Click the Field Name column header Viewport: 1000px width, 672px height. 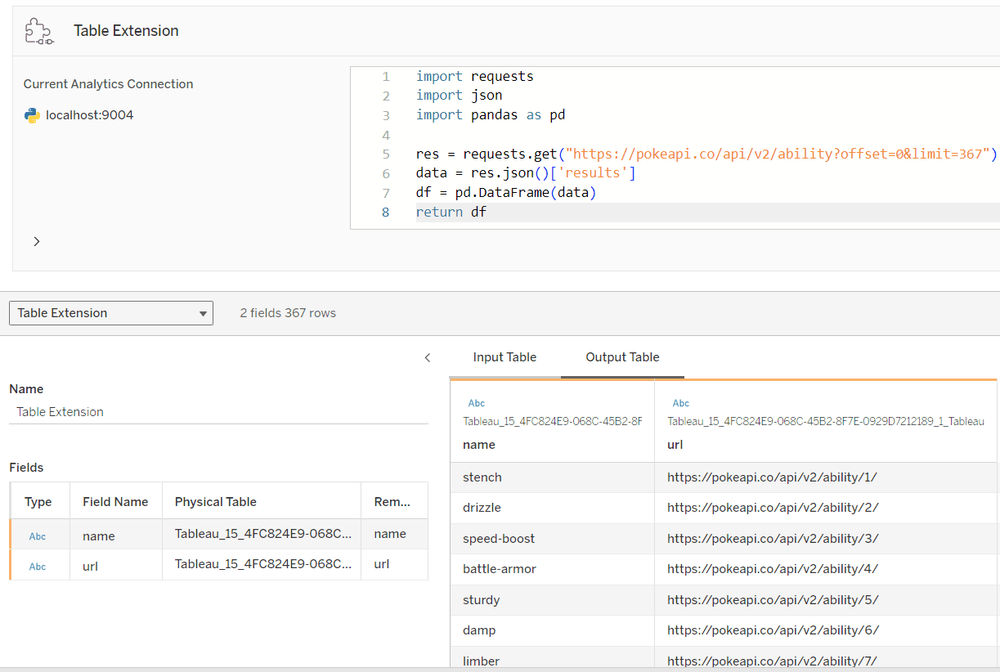tap(115, 502)
